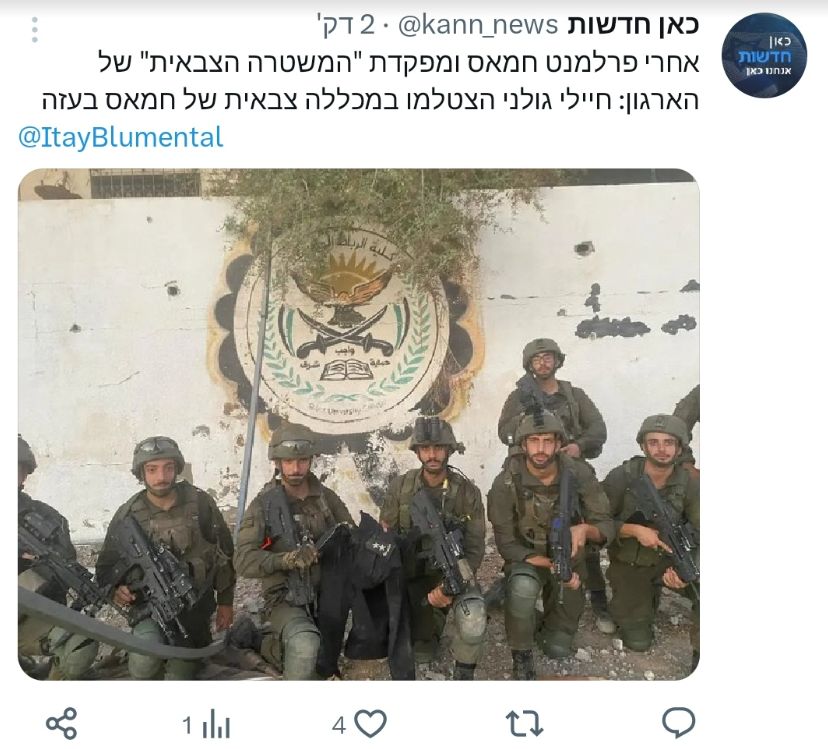
Task: Retweet using the repost arrows icon
Action: (524, 724)
